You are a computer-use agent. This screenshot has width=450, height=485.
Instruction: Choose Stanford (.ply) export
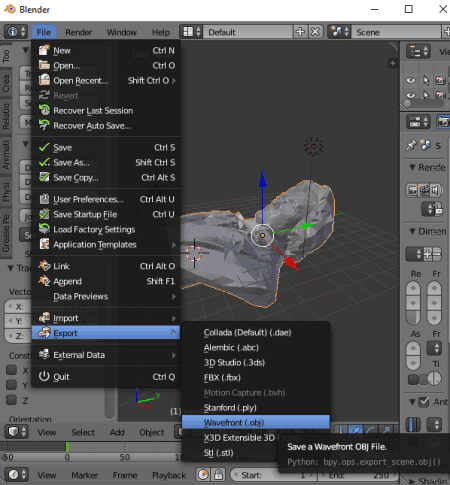(x=256, y=407)
